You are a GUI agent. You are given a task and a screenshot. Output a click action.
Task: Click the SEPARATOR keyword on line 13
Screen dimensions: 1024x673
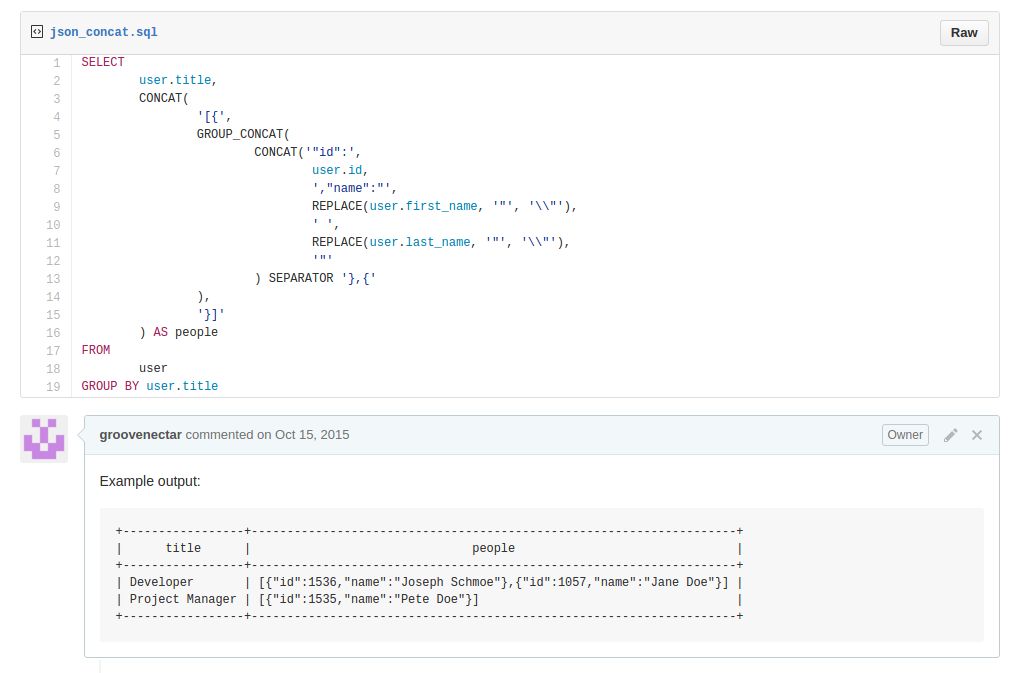coord(301,277)
